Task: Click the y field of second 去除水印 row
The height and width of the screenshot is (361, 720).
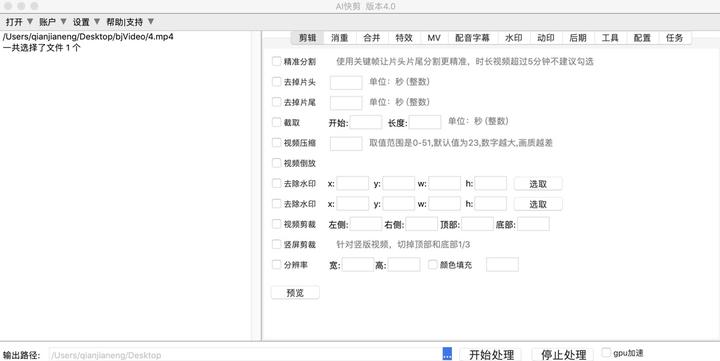Action: click(x=399, y=204)
